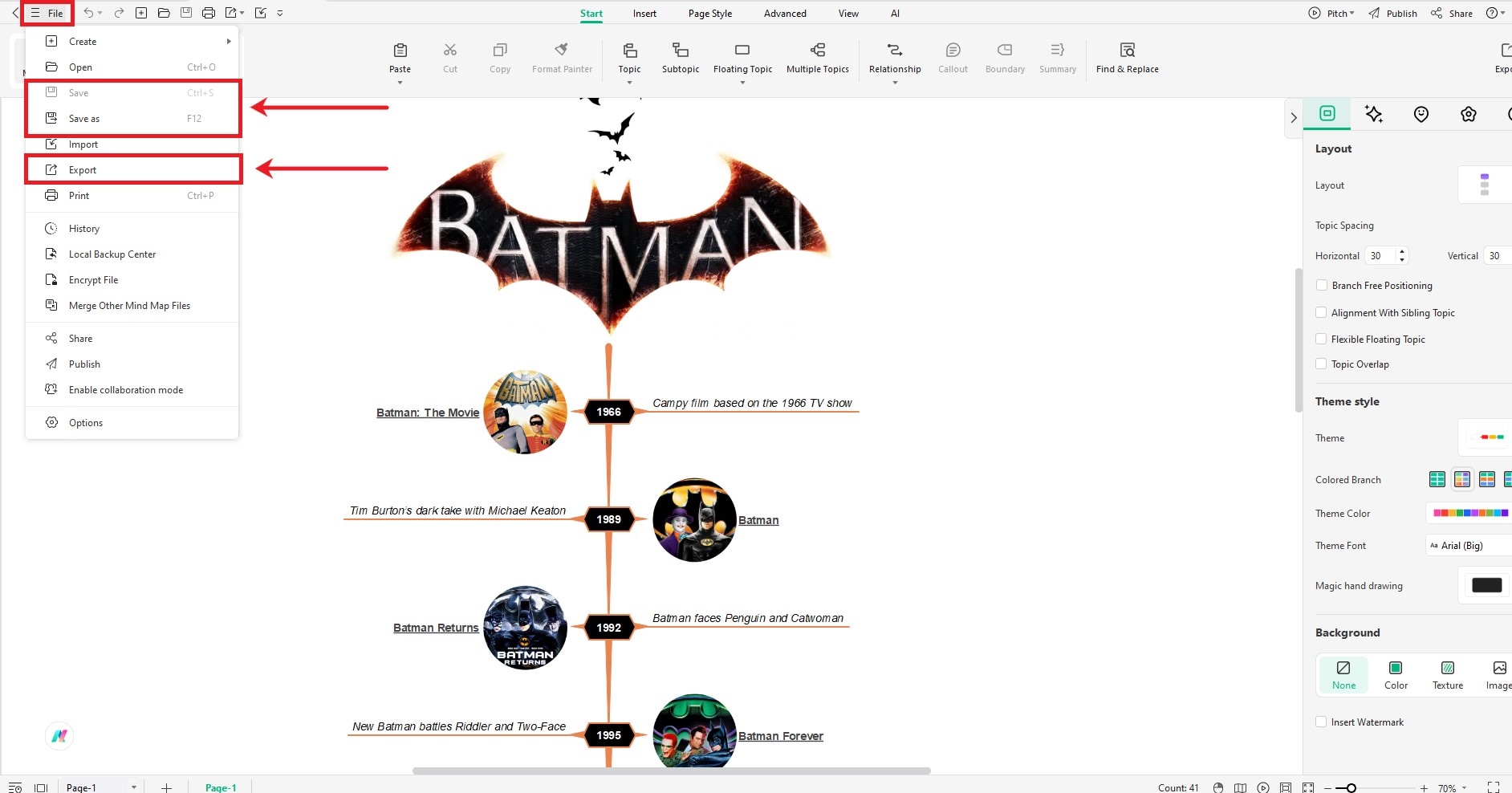Click the Redo arrow icon

119,13
